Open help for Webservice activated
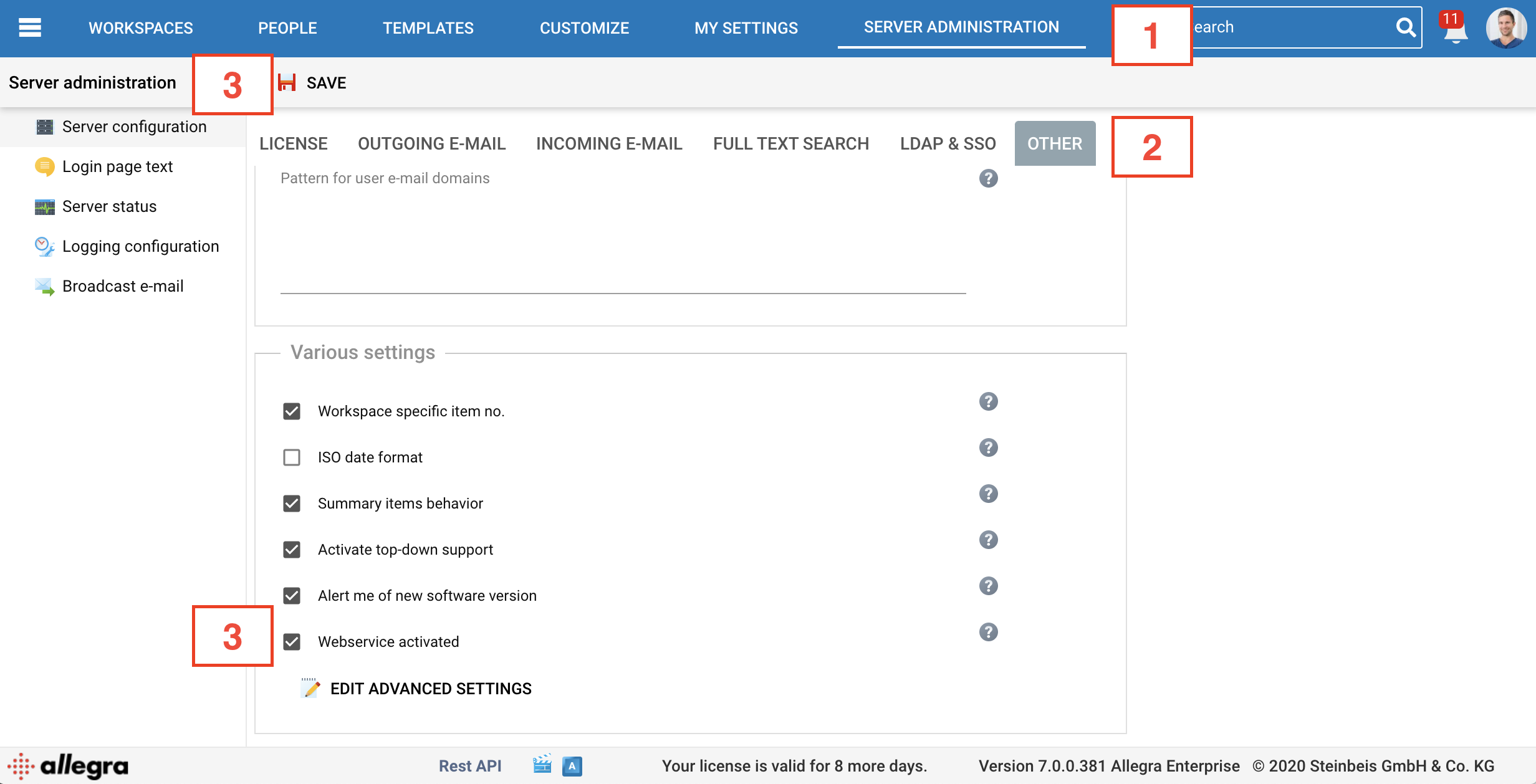1536x784 pixels. click(988, 632)
